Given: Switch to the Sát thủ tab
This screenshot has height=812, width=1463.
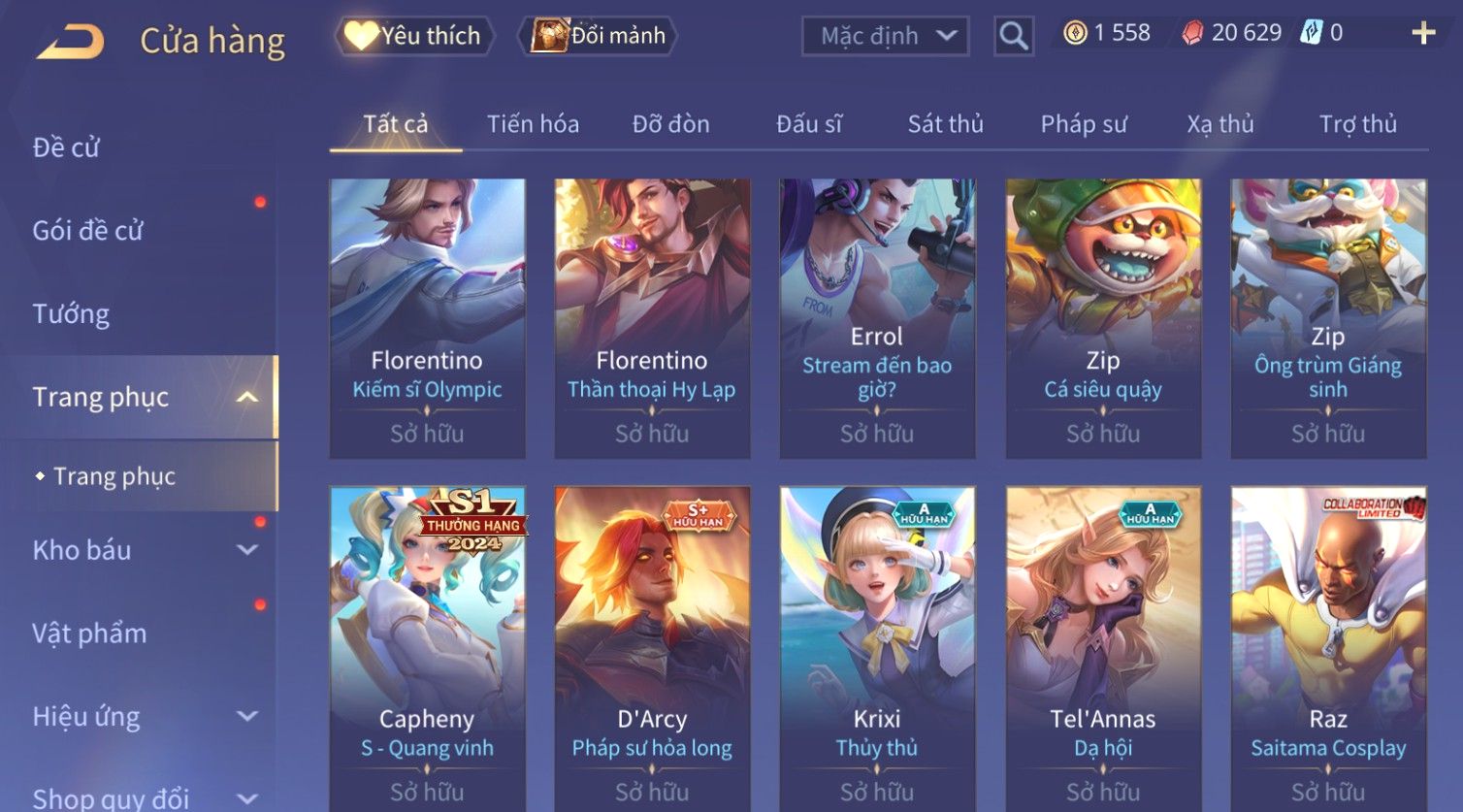Looking at the screenshot, I should pos(945,124).
